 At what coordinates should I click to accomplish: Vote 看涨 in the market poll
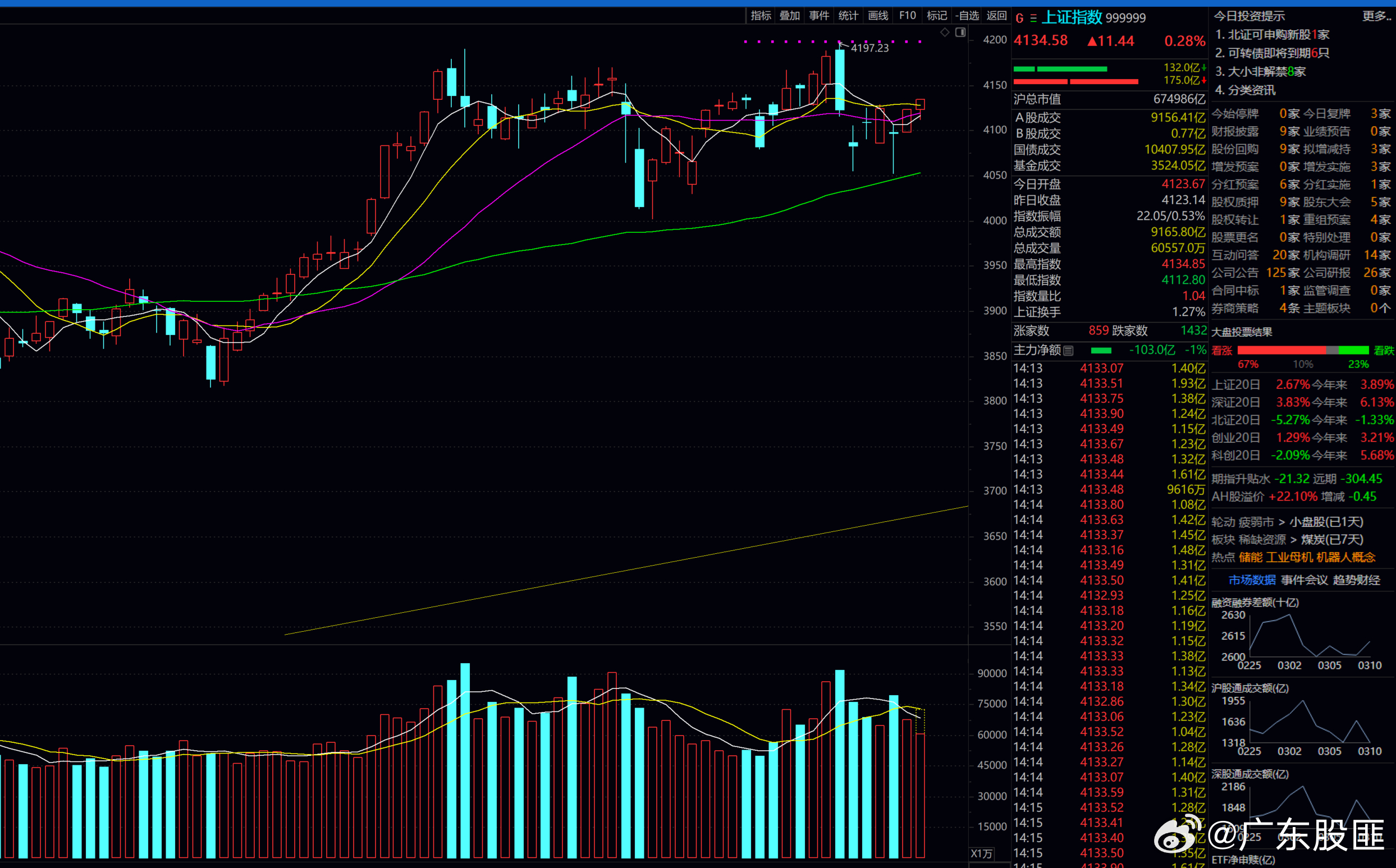1222,351
